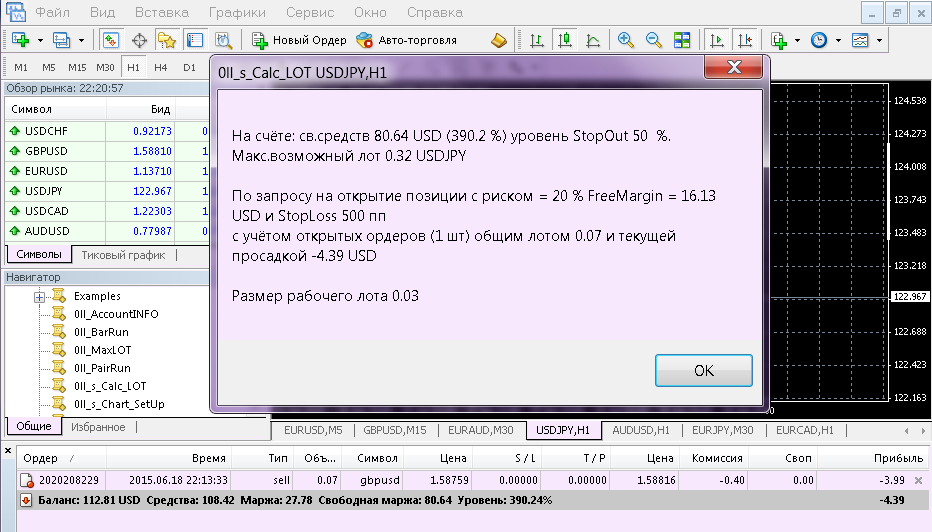Select the Line Chart icon
The image size is (932, 532).
tap(593, 40)
